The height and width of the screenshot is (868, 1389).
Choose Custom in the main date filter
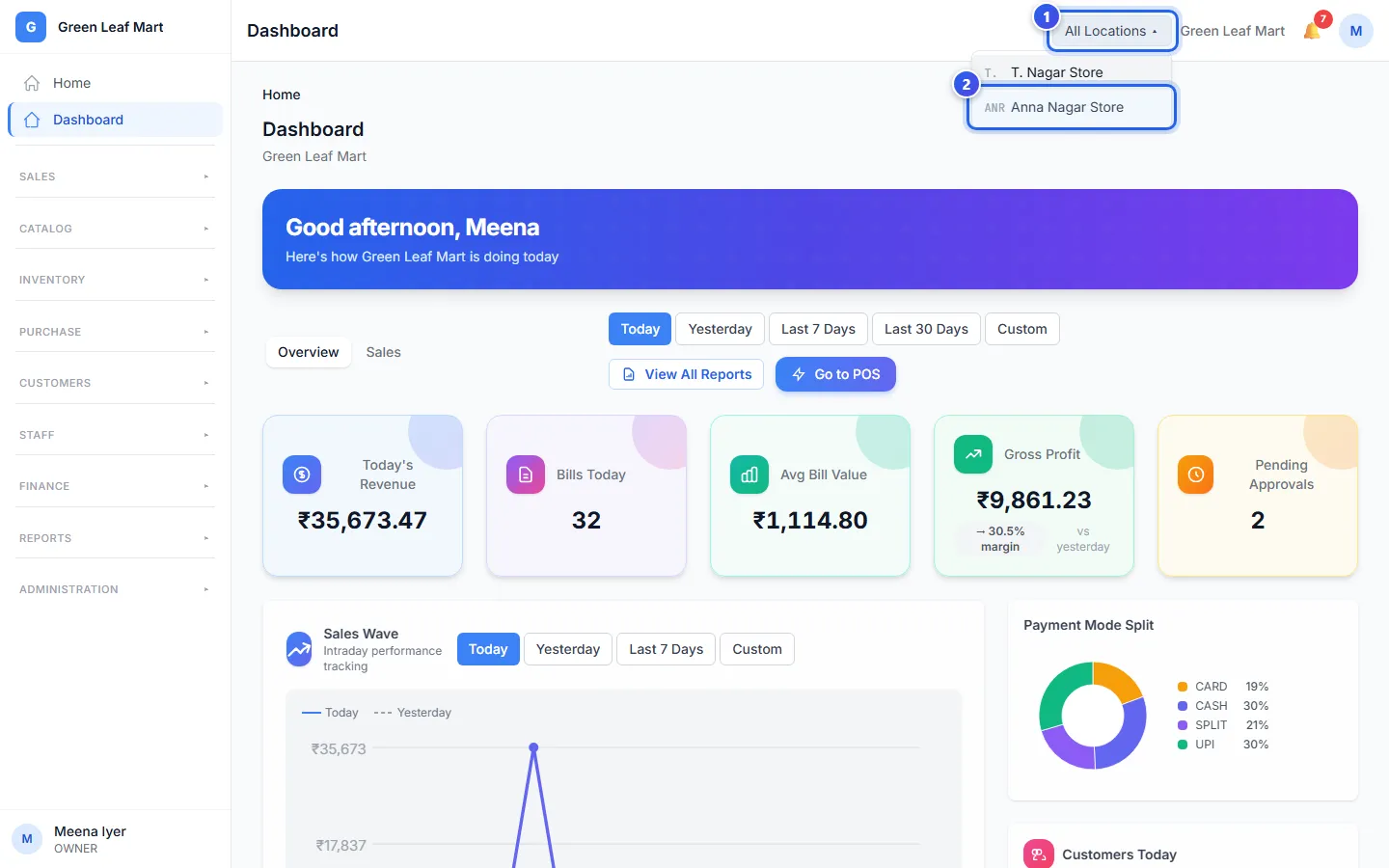(x=1021, y=329)
